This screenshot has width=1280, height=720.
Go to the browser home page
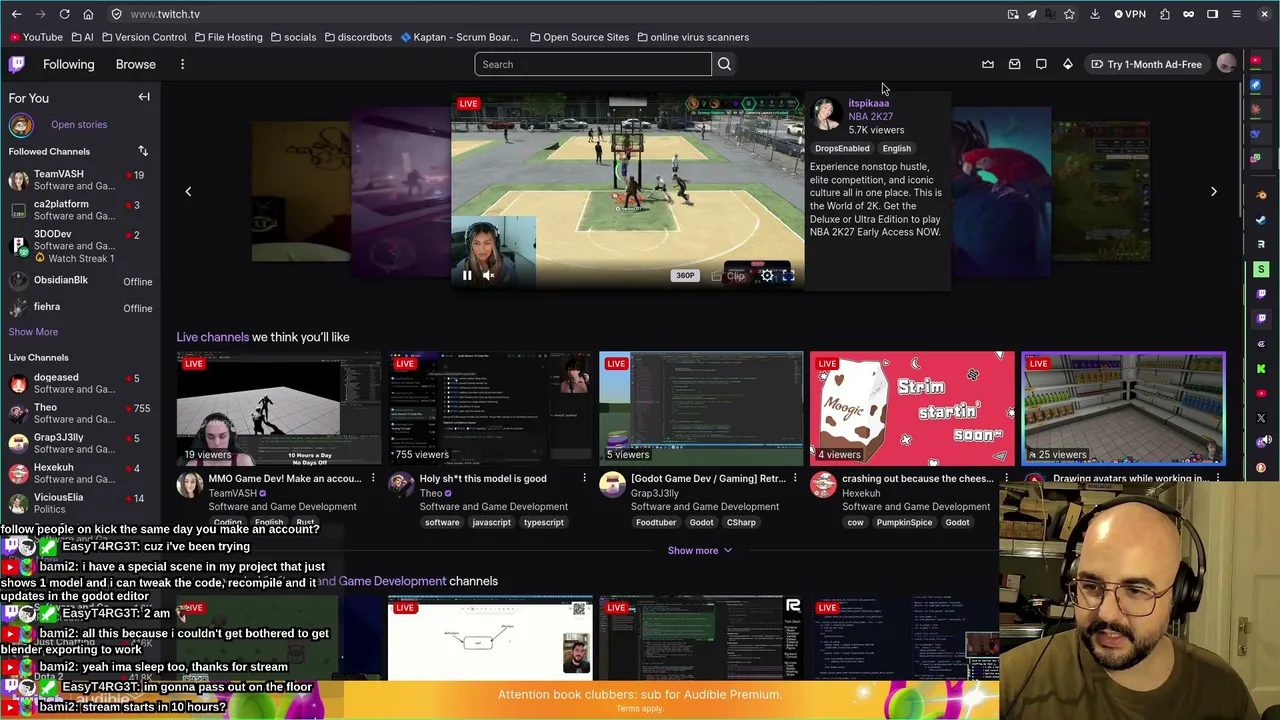[x=88, y=14]
